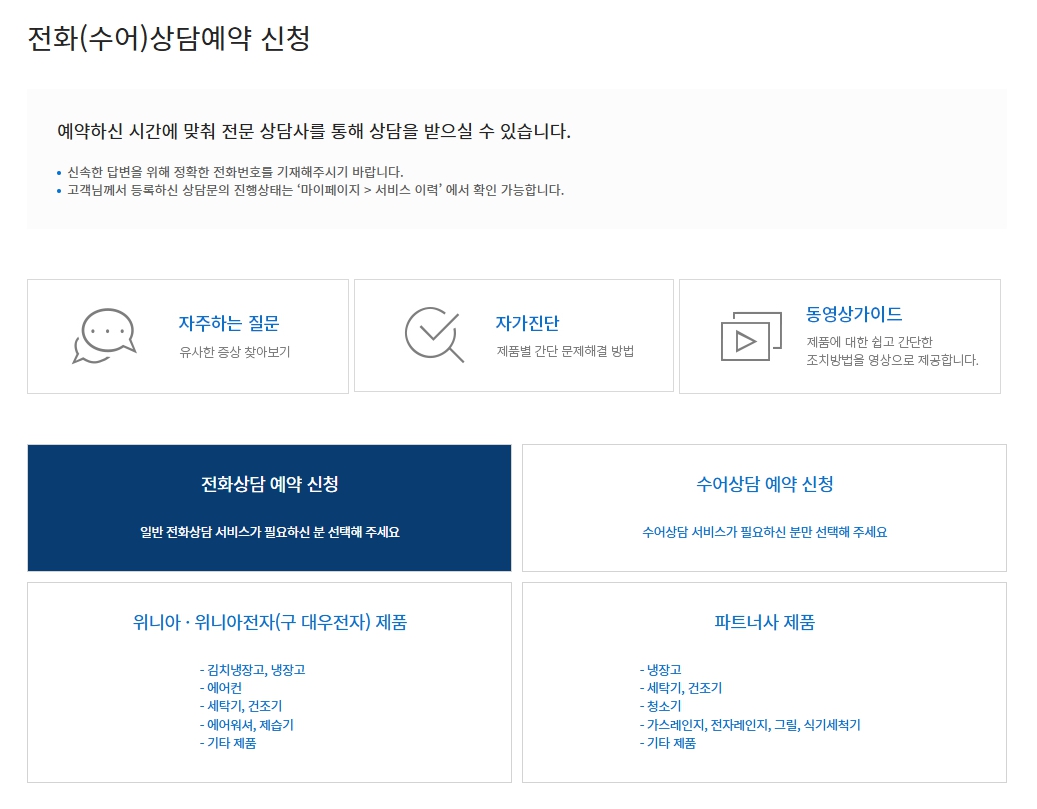This screenshot has height=809, width=1037.
Task: Click '- 세탁기, 건조기' under 파트너사 제품
Action: 681,688
